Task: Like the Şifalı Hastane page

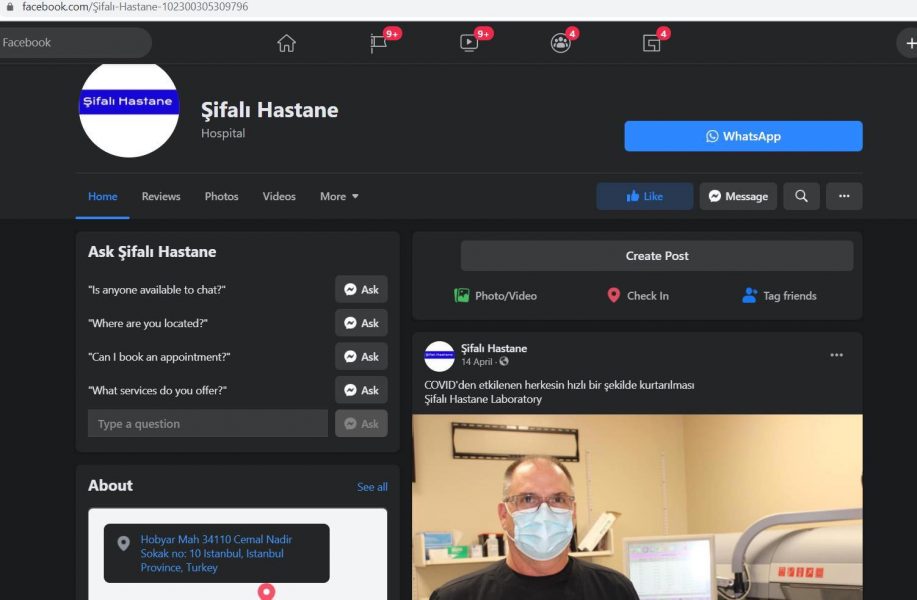Action: click(x=644, y=196)
